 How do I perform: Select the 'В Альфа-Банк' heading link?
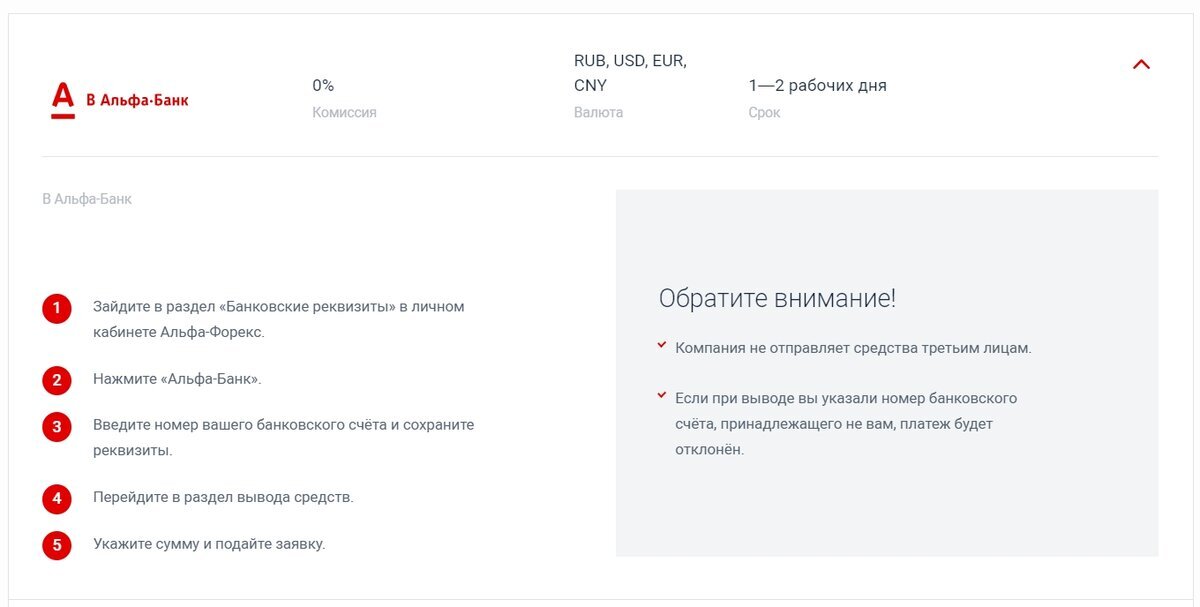[137, 98]
